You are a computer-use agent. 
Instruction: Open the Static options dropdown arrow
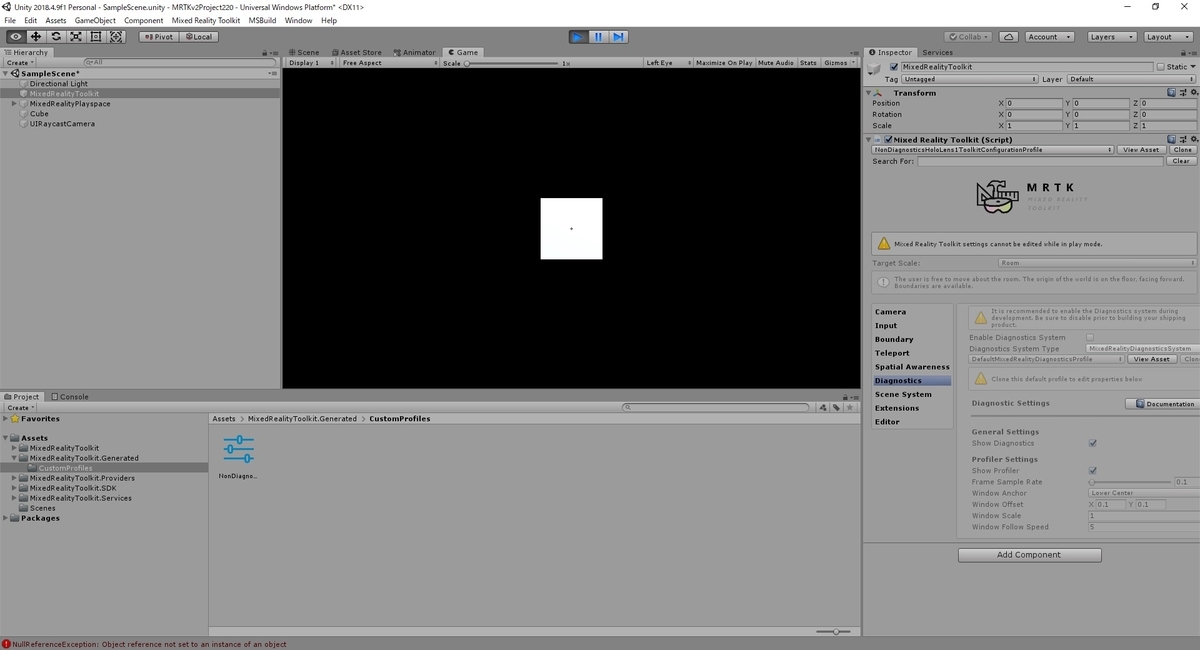coord(1192,67)
